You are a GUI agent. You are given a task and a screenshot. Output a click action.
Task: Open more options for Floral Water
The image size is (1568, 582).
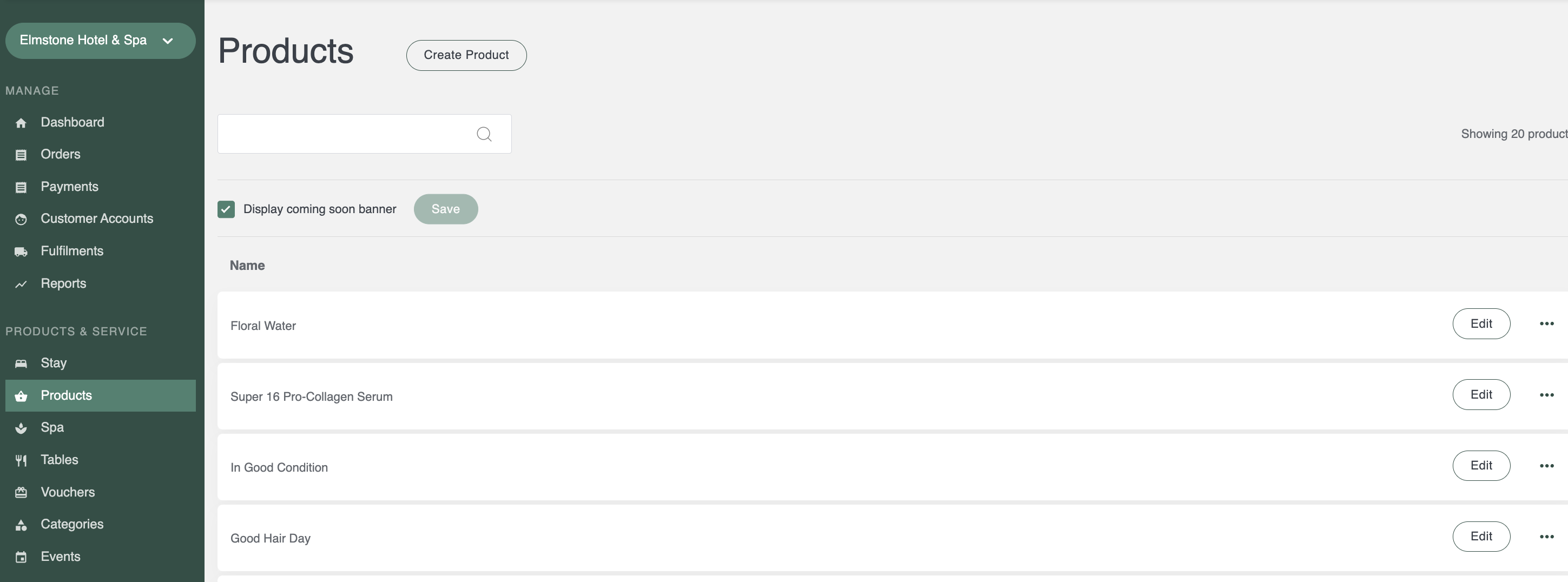tap(1547, 324)
